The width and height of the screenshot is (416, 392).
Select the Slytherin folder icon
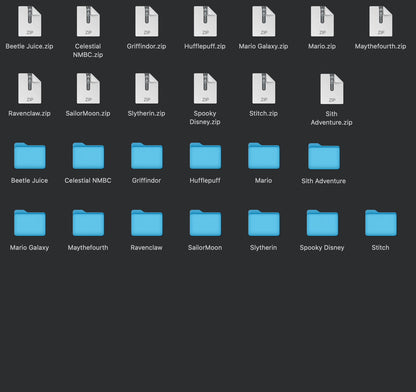[264, 223]
